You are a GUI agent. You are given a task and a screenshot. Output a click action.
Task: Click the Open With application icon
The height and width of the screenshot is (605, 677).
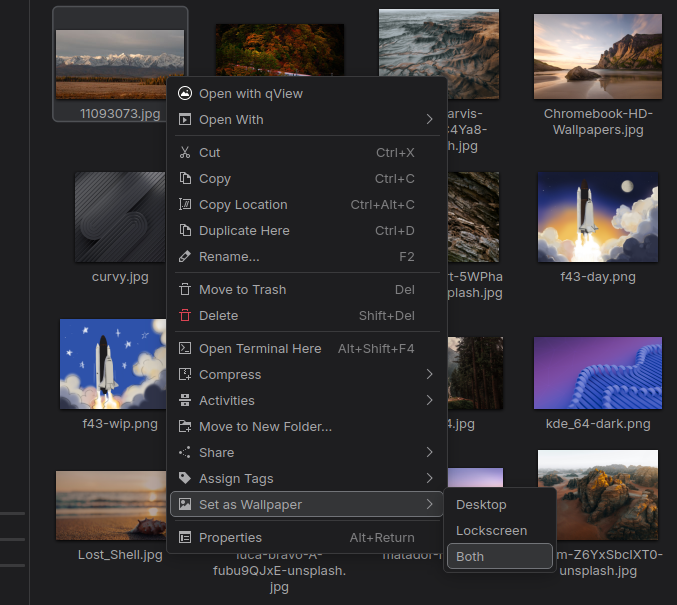tap(185, 120)
